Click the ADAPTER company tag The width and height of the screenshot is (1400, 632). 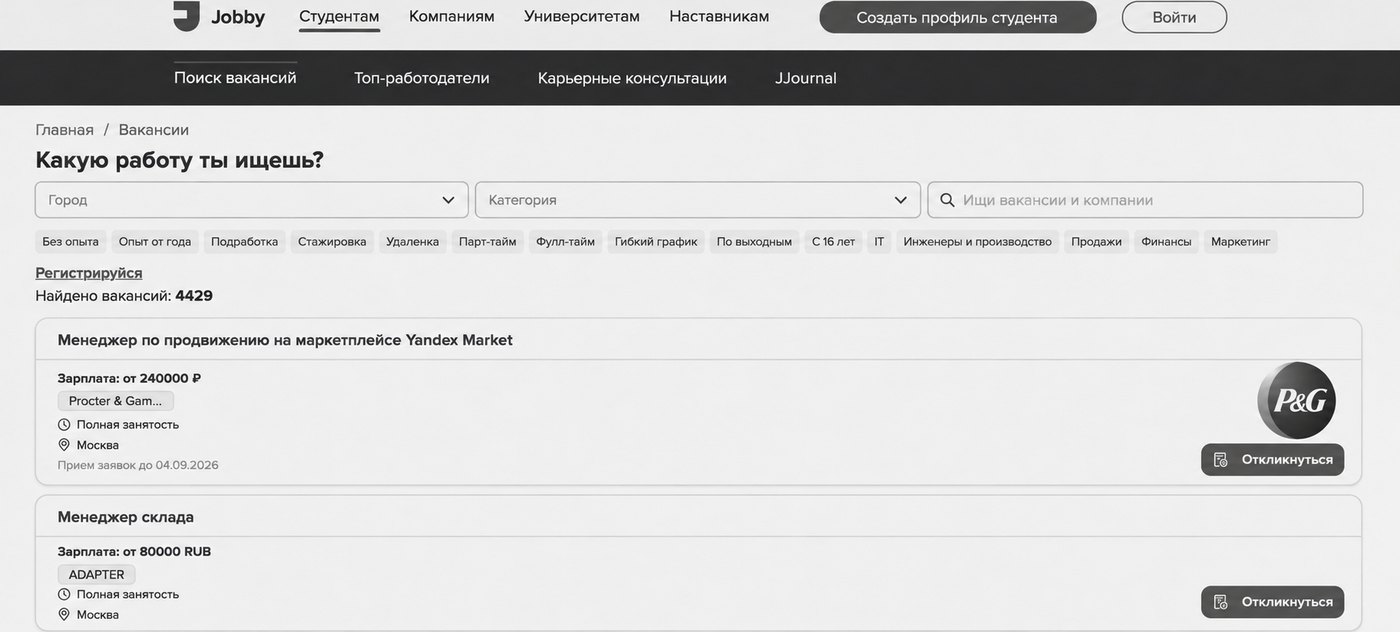point(97,575)
